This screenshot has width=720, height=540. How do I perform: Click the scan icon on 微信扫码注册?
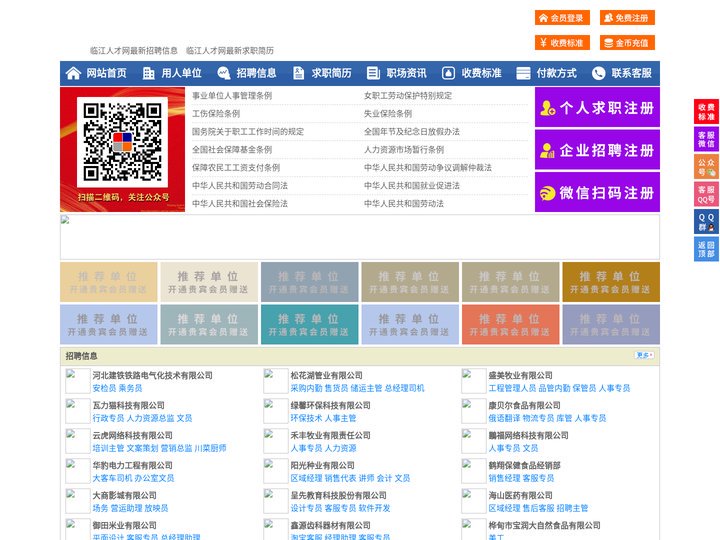coord(547,193)
